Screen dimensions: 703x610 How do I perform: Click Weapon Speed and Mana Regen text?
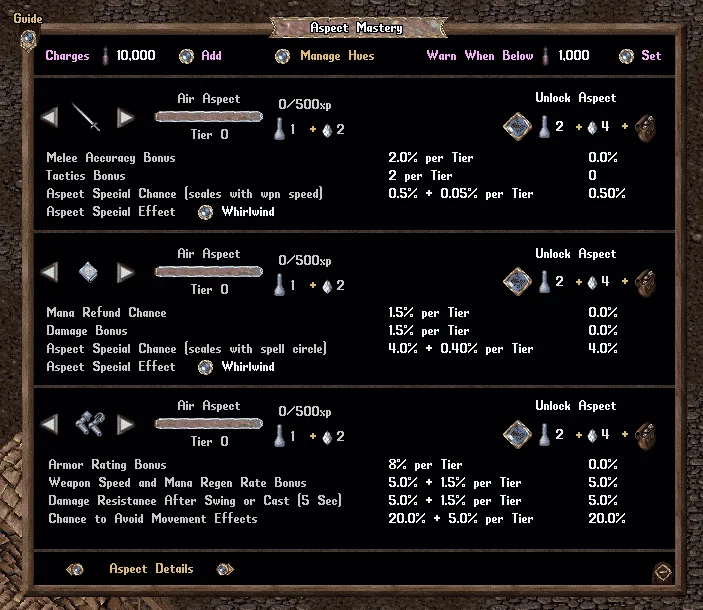(x=177, y=483)
